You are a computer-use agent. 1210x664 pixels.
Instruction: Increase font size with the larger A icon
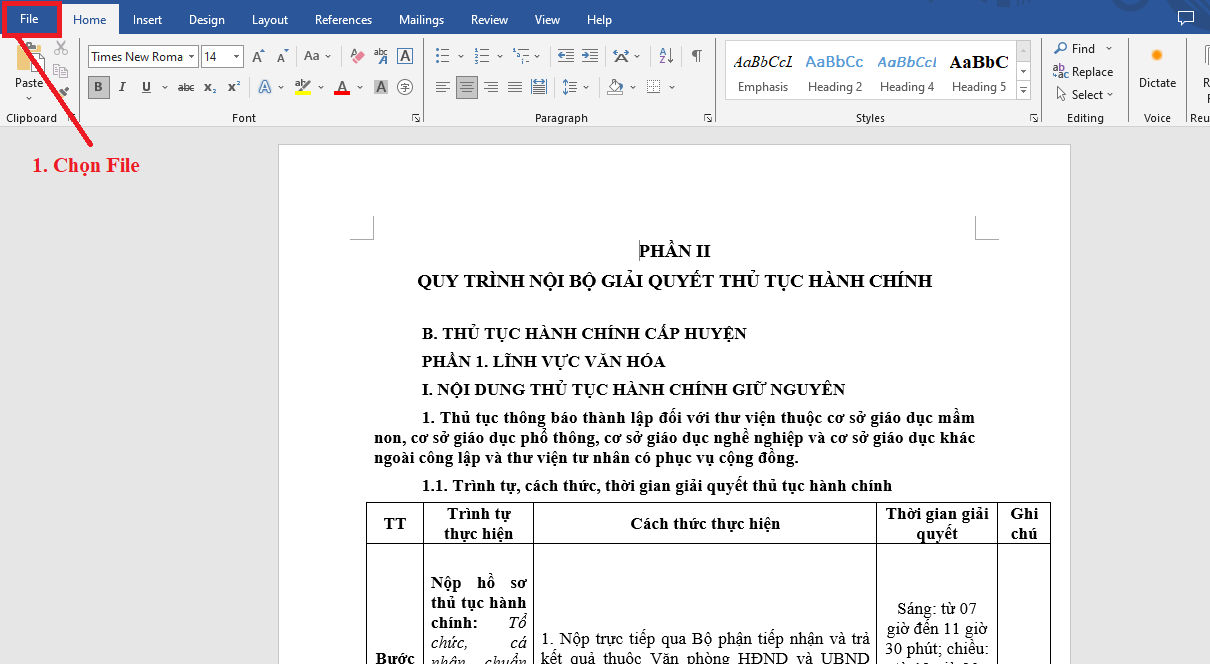point(258,56)
